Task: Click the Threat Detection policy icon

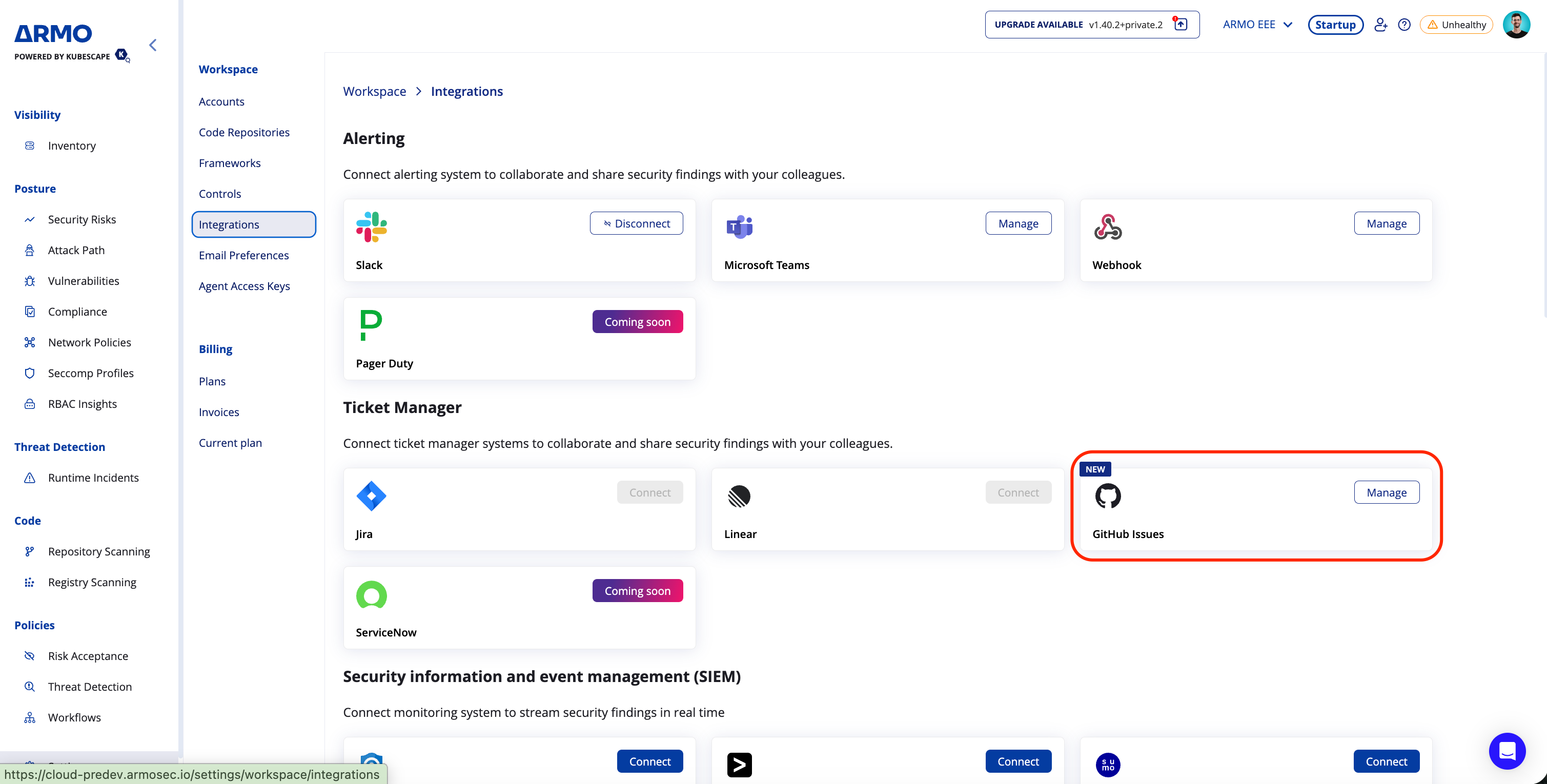Action: click(x=29, y=687)
